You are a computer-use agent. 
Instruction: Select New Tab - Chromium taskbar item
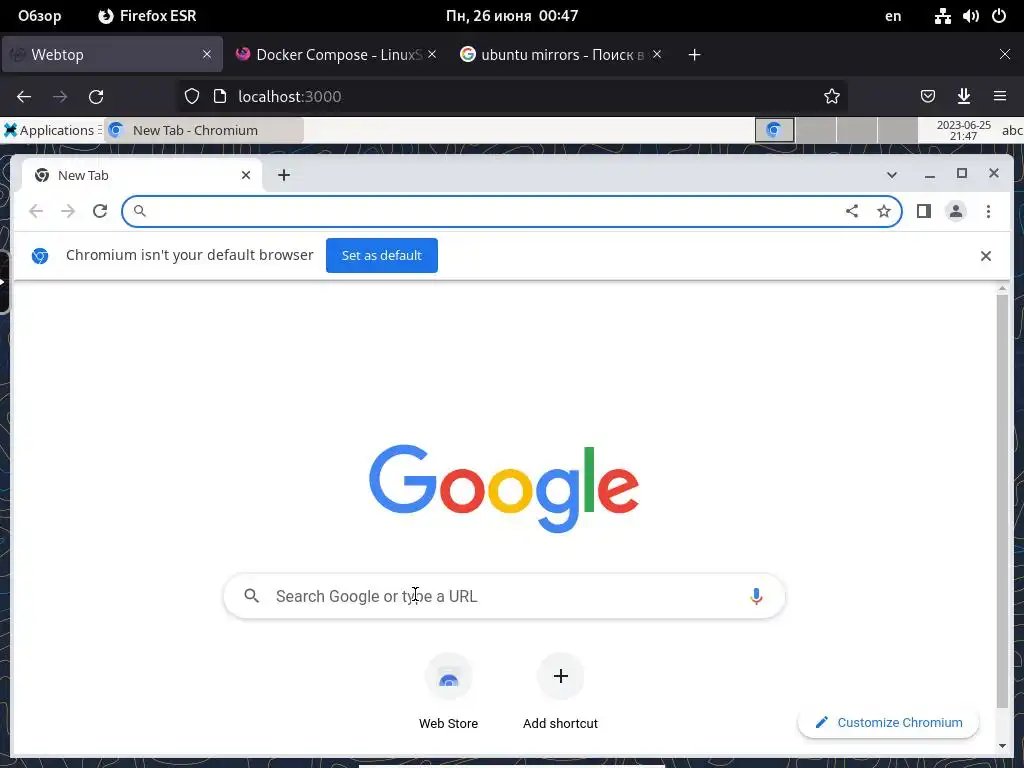coord(204,130)
